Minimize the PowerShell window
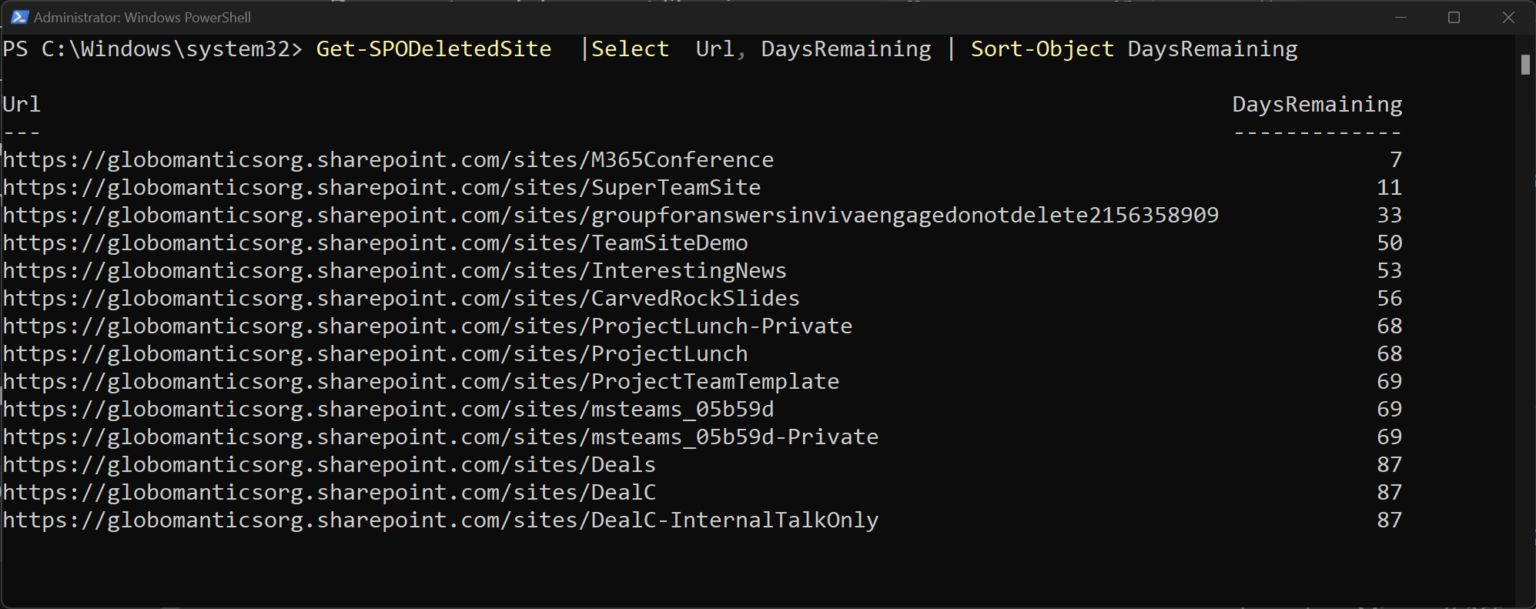The height and width of the screenshot is (609, 1536). [x=1402, y=17]
